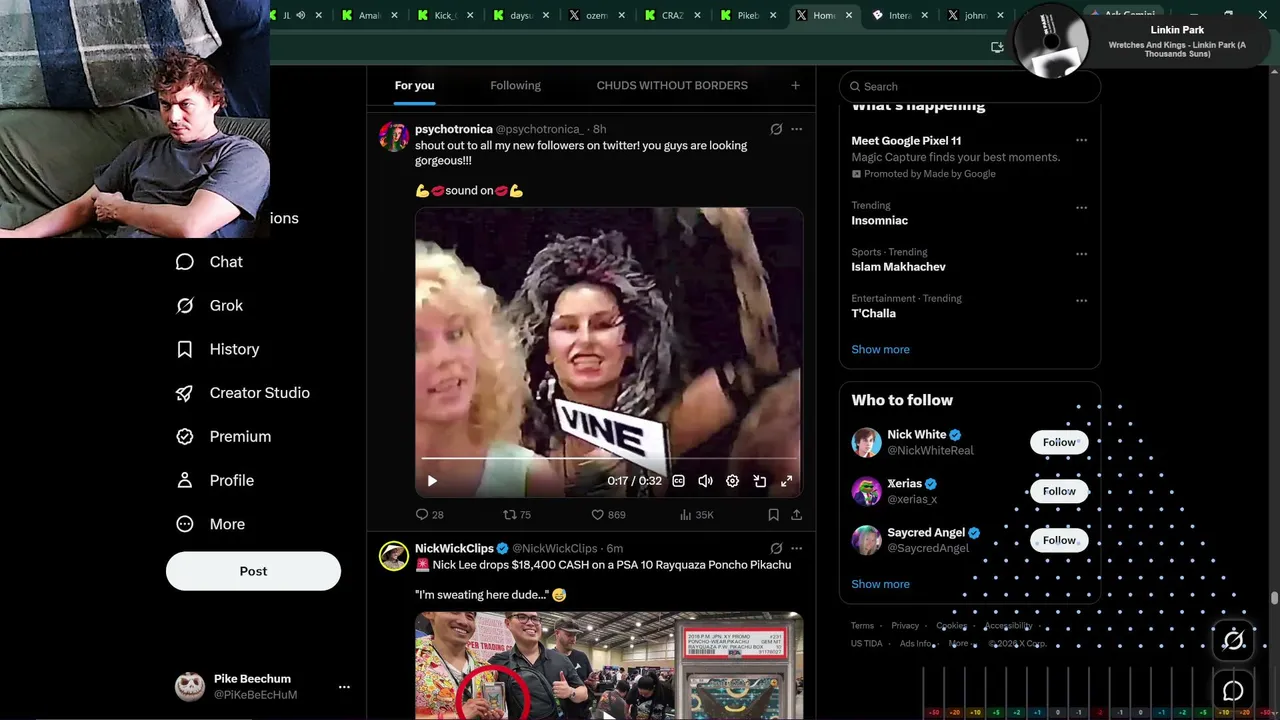
Task: Open Xerias' avatar in Who to follow
Action: (866, 491)
